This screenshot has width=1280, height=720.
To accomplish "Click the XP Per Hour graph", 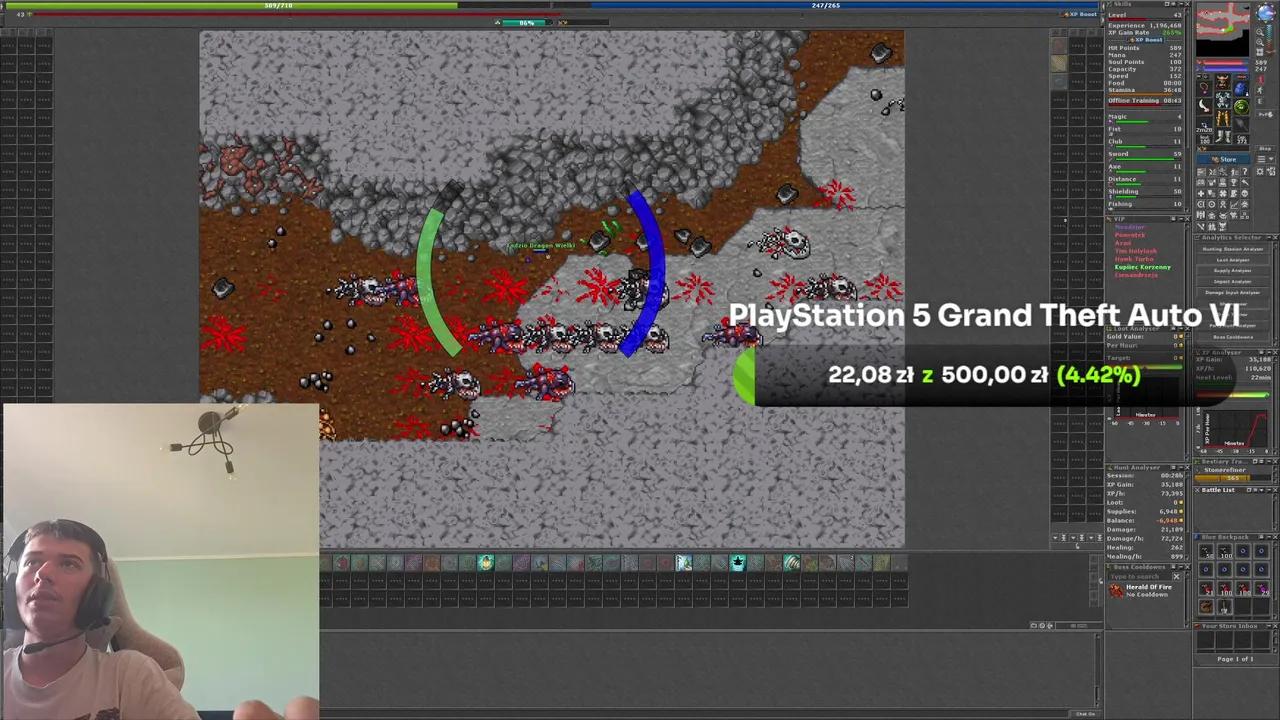I will (1236, 429).
